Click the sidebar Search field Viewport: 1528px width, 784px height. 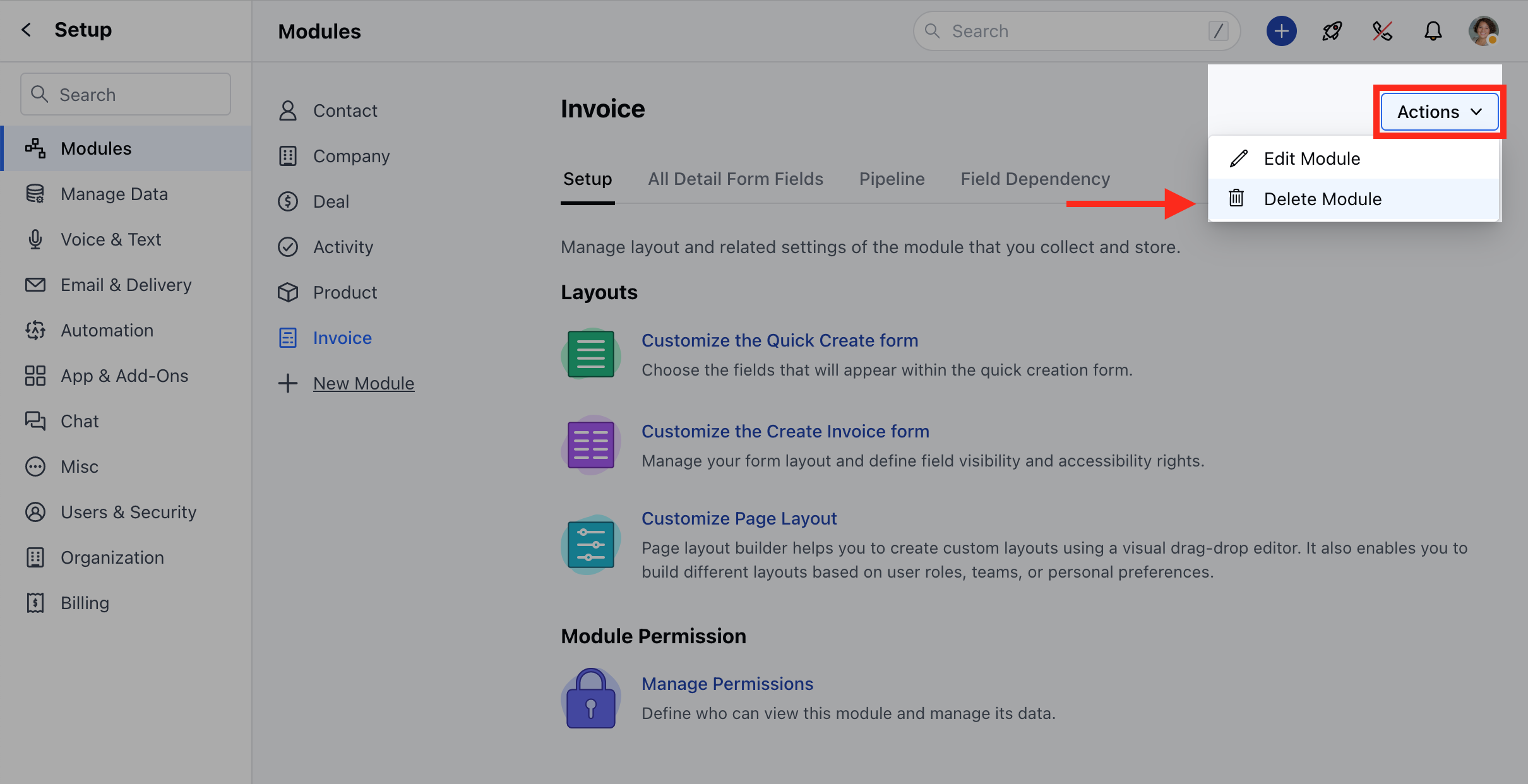coord(126,94)
